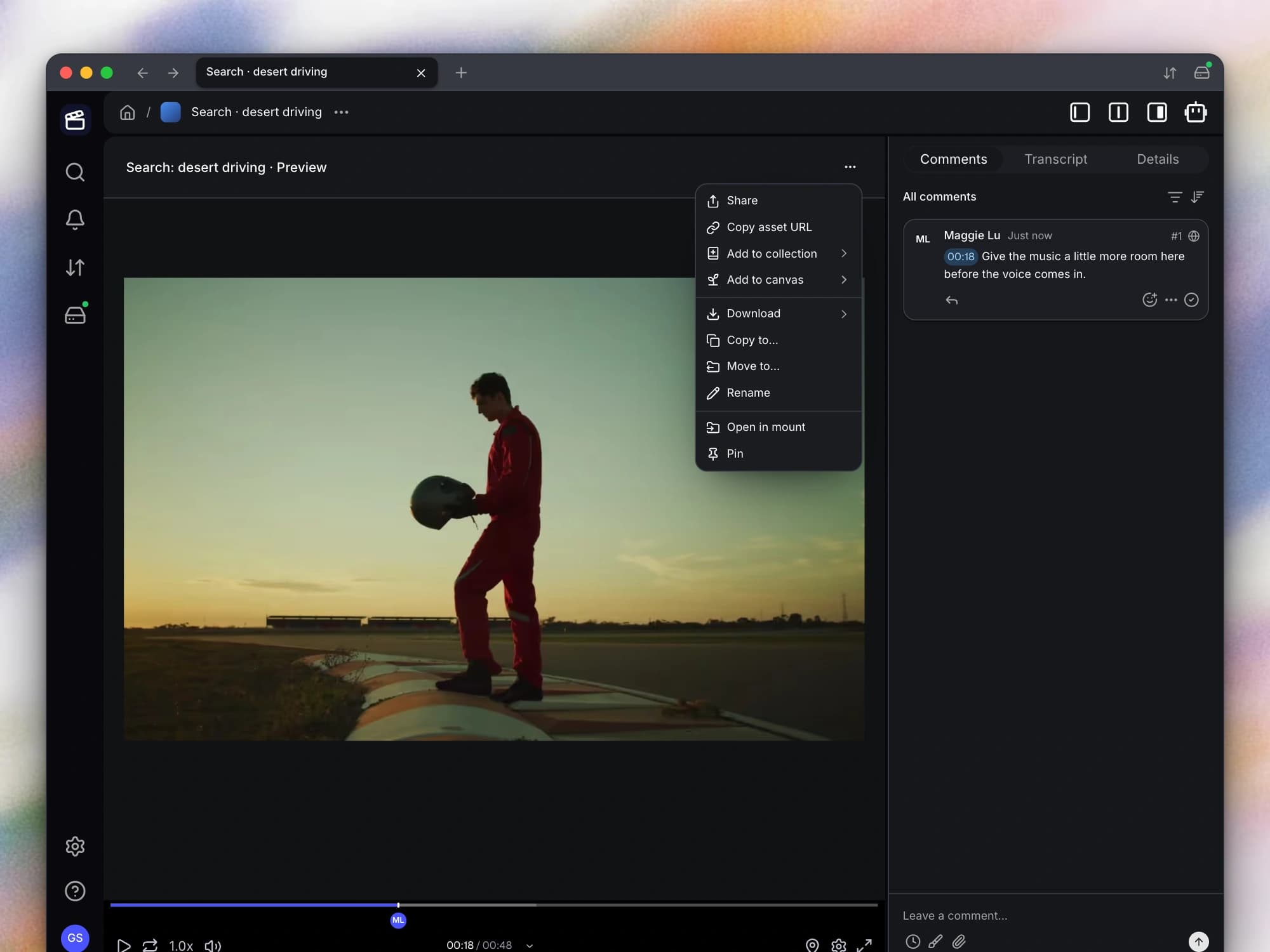Open the AI assistant robot icon

point(1196,112)
